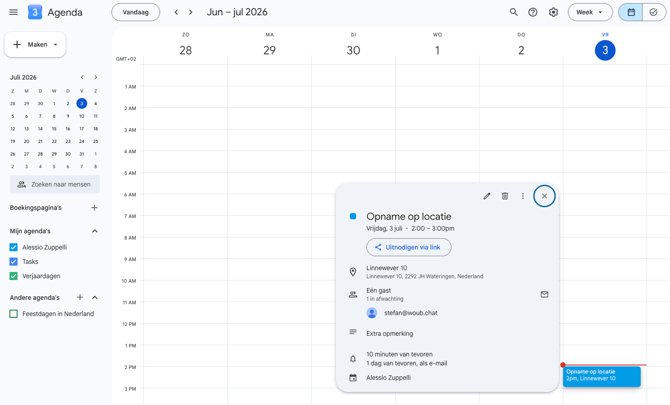Open the search magnifier icon
The image size is (670, 405).
tap(514, 12)
